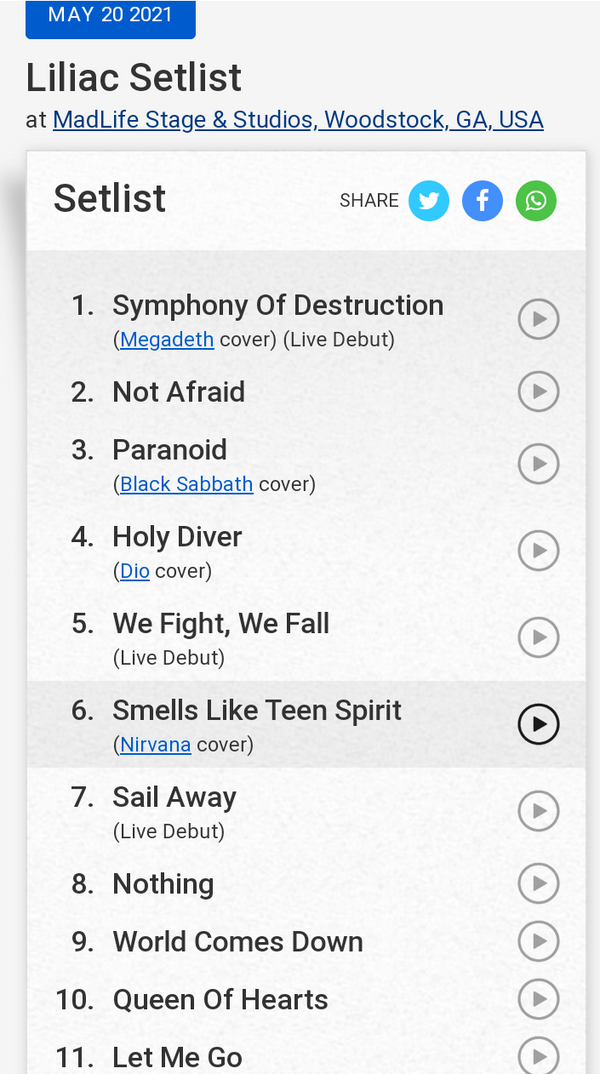Select the Let Me Go song title
Screen dimensions: 600x1074
[x=177, y=1057]
